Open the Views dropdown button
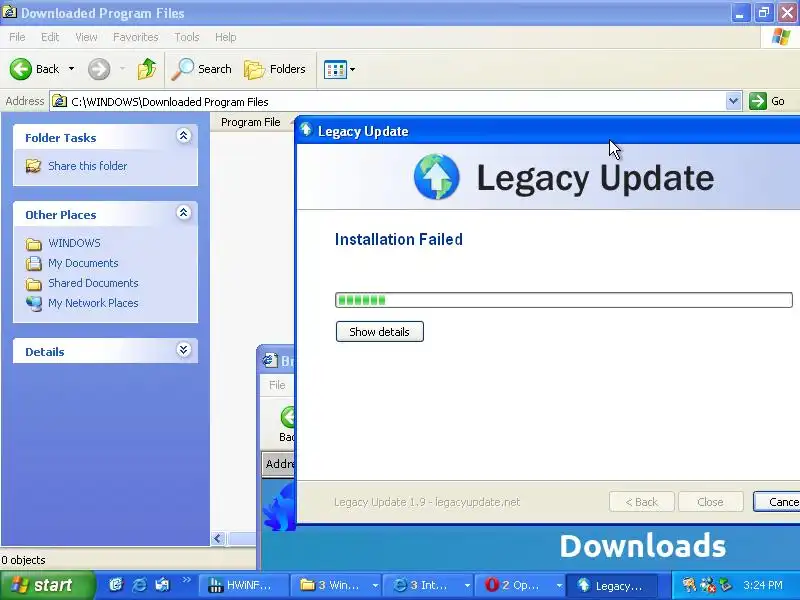Viewport: 800px width, 600px height. coord(339,69)
